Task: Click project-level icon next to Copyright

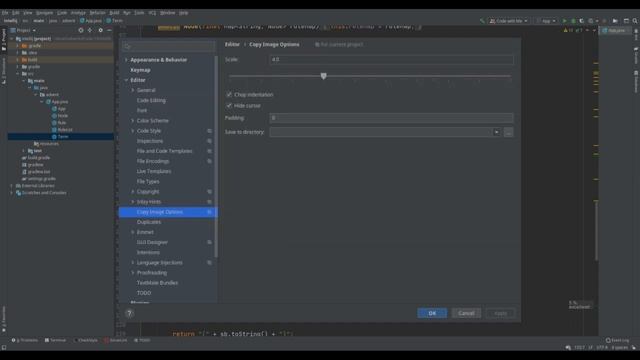Action: 209,191
